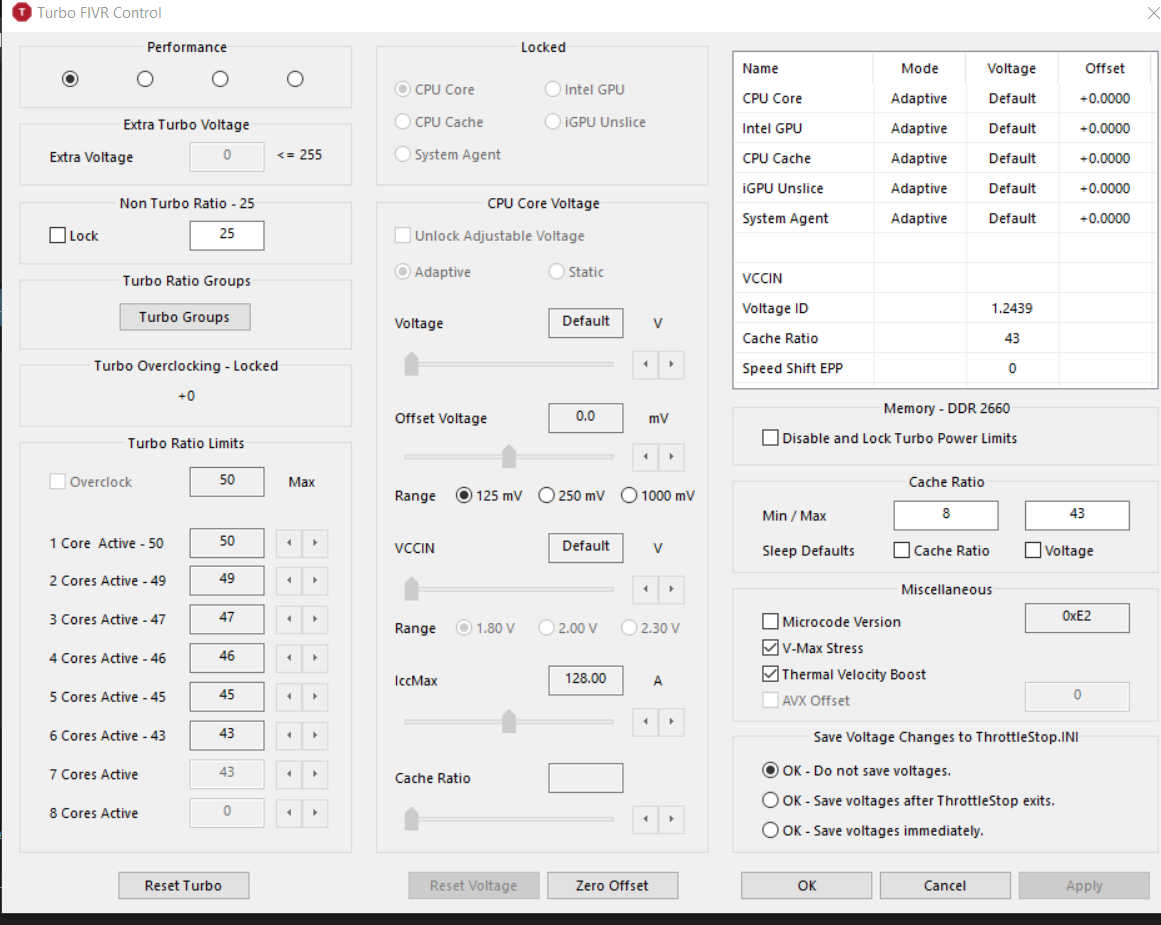
Task: Decrease 1 Core Active ratio with left arrow
Action: pyautogui.click(x=290, y=543)
